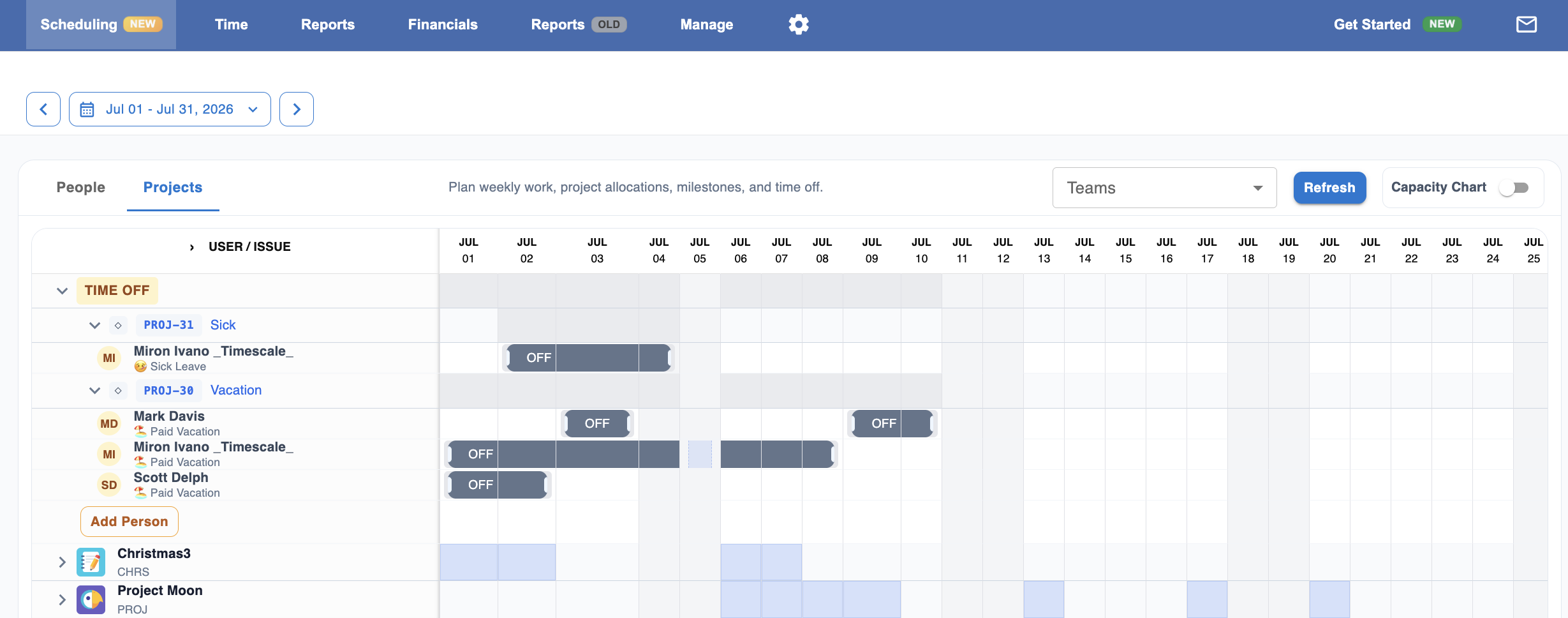Open the Scheduling NEW menu
Screen dimensions: 1568x618
coord(101,24)
